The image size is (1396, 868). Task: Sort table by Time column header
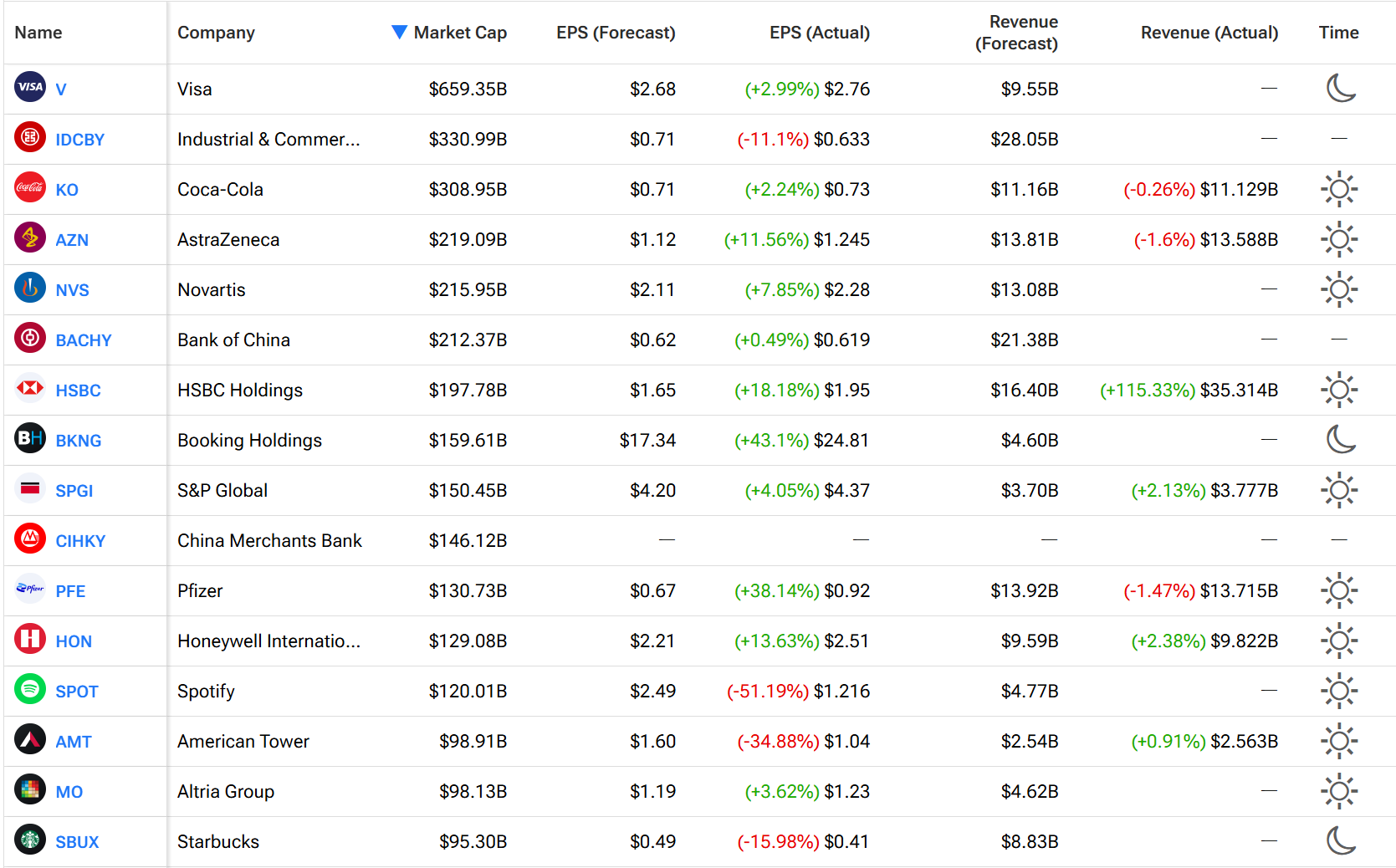[1339, 33]
